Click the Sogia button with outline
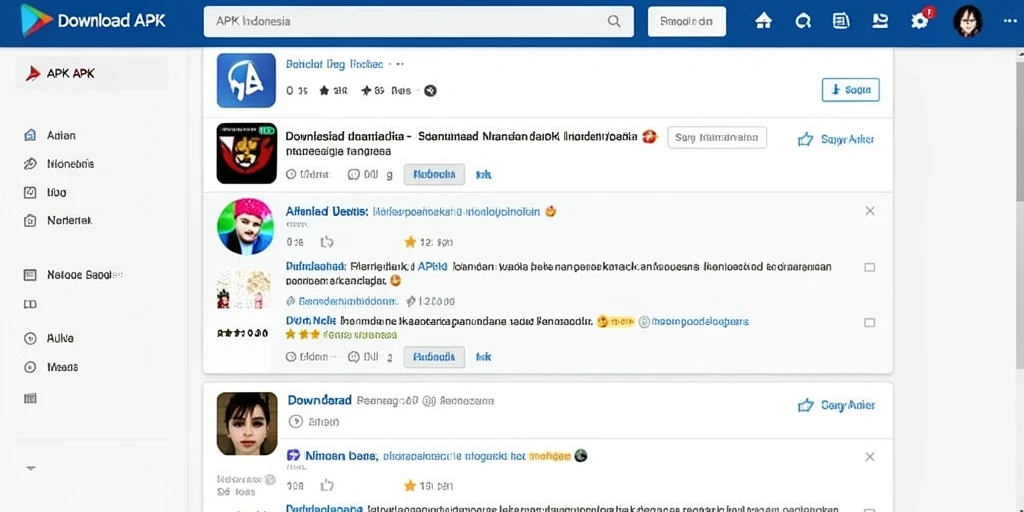1024x512 pixels. (850, 90)
